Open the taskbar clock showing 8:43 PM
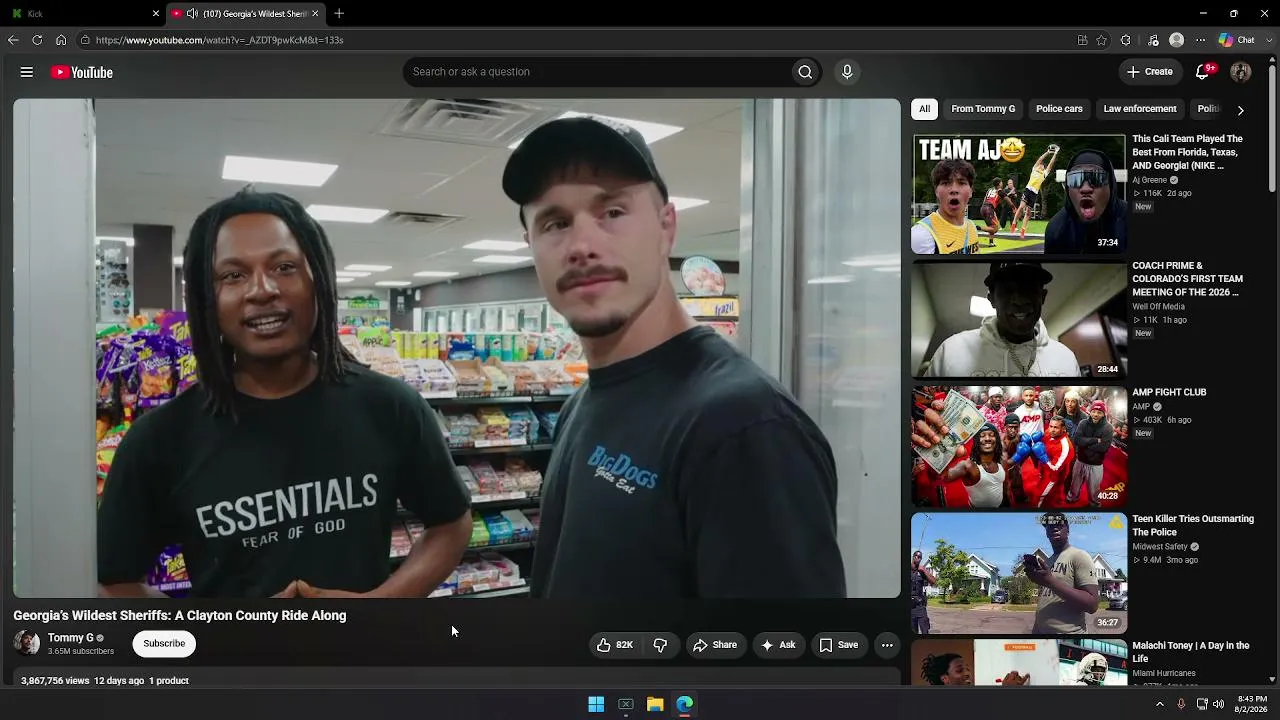Viewport: 1280px width, 720px height. [x=1252, y=704]
